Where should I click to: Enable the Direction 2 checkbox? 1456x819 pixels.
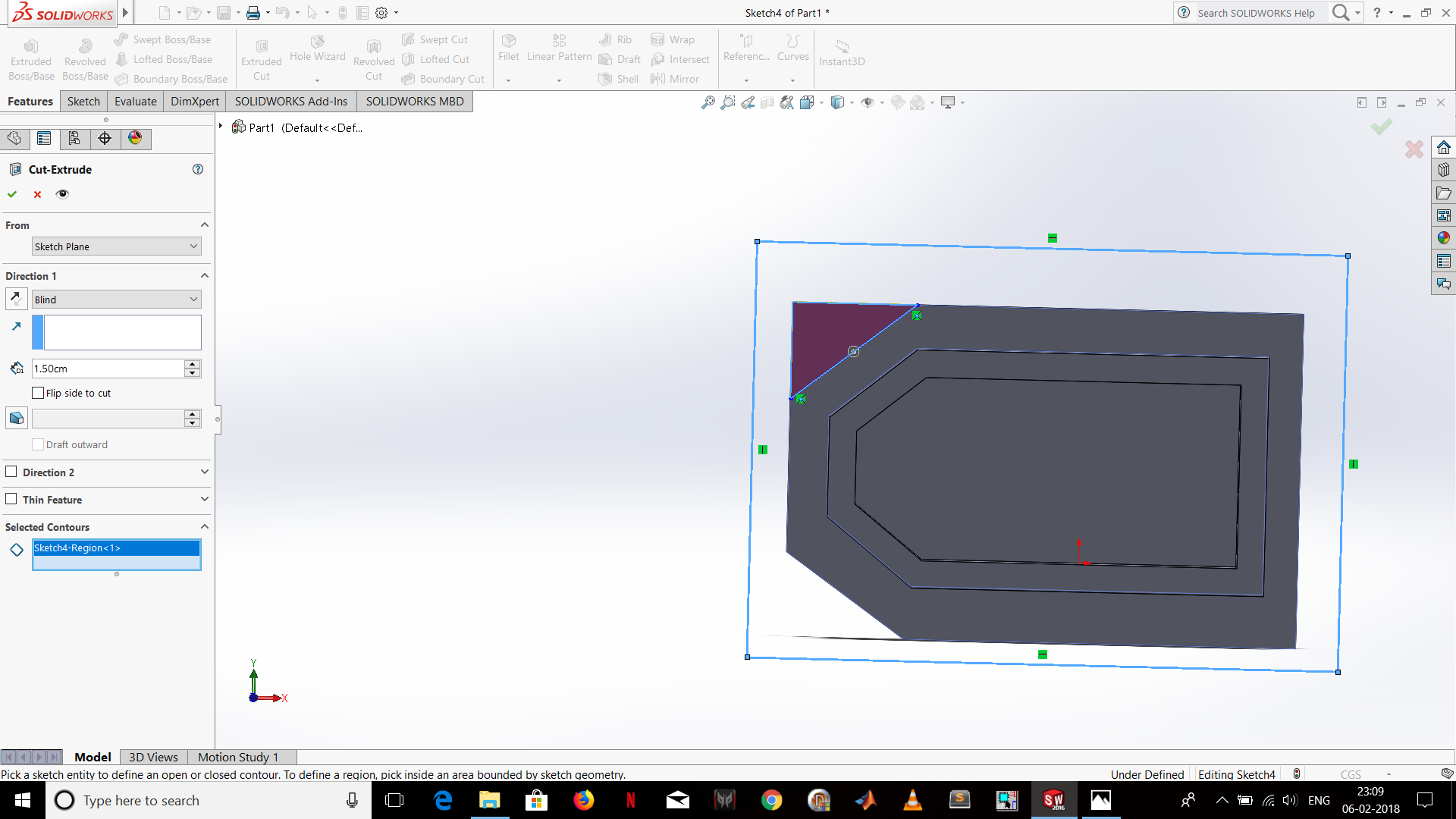point(11,472)
